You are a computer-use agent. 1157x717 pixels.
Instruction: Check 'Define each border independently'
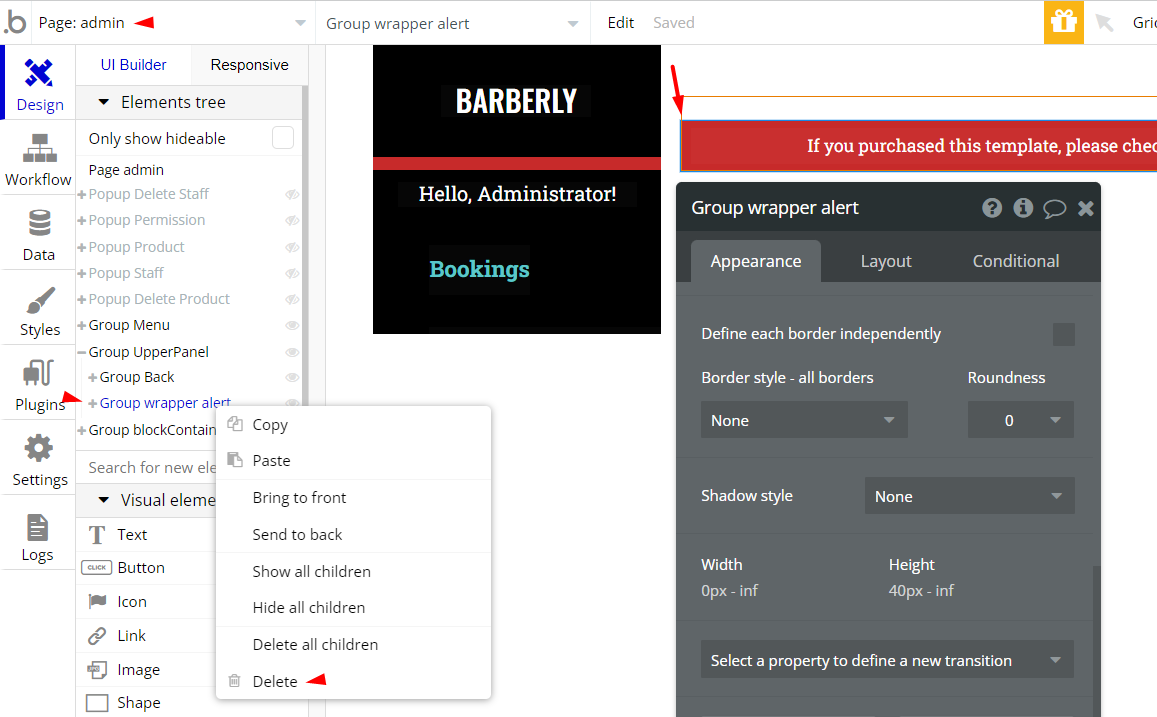pyautogui.click(x=1063, y=334)
